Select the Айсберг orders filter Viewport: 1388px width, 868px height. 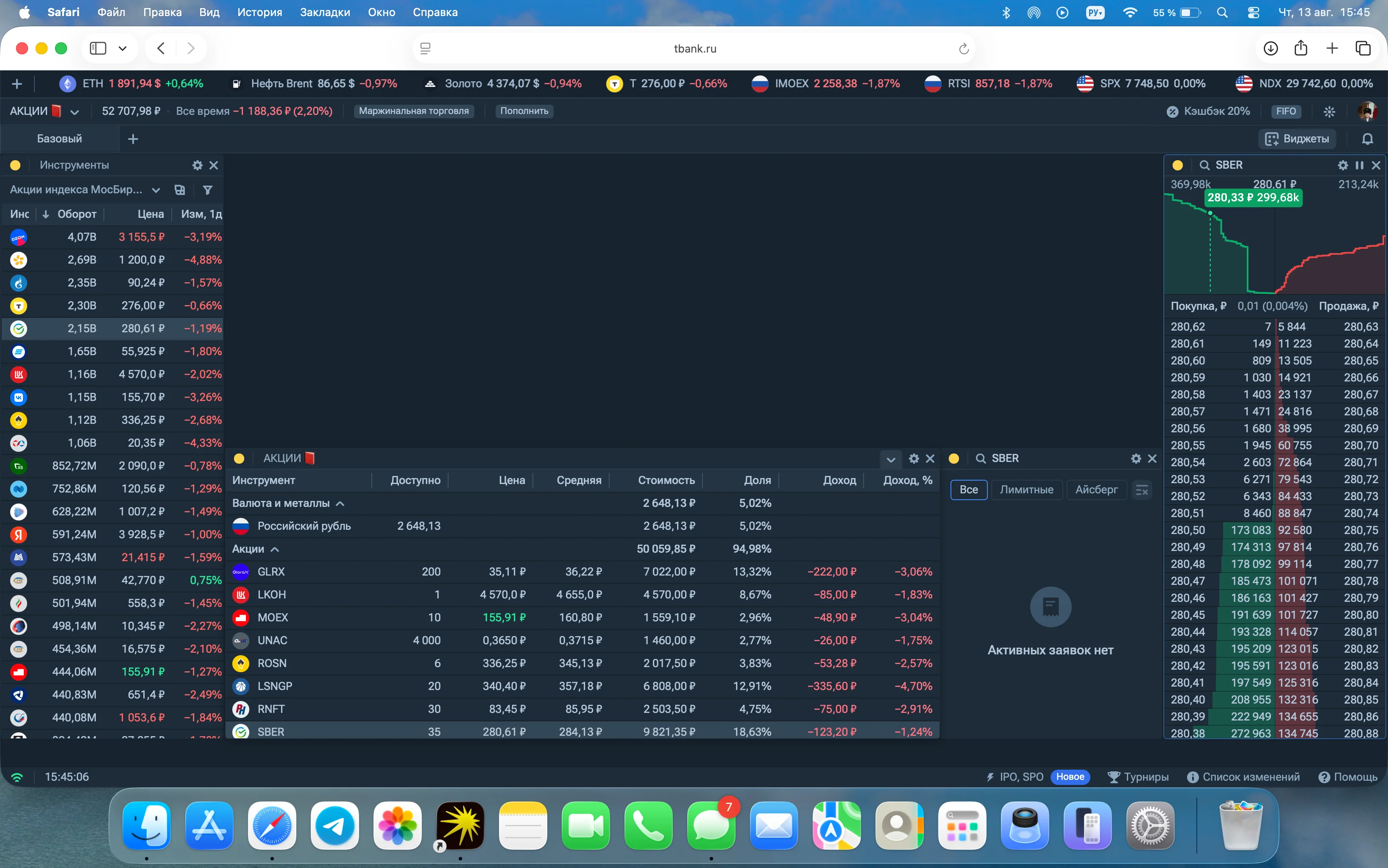[x=1096, y=490]
